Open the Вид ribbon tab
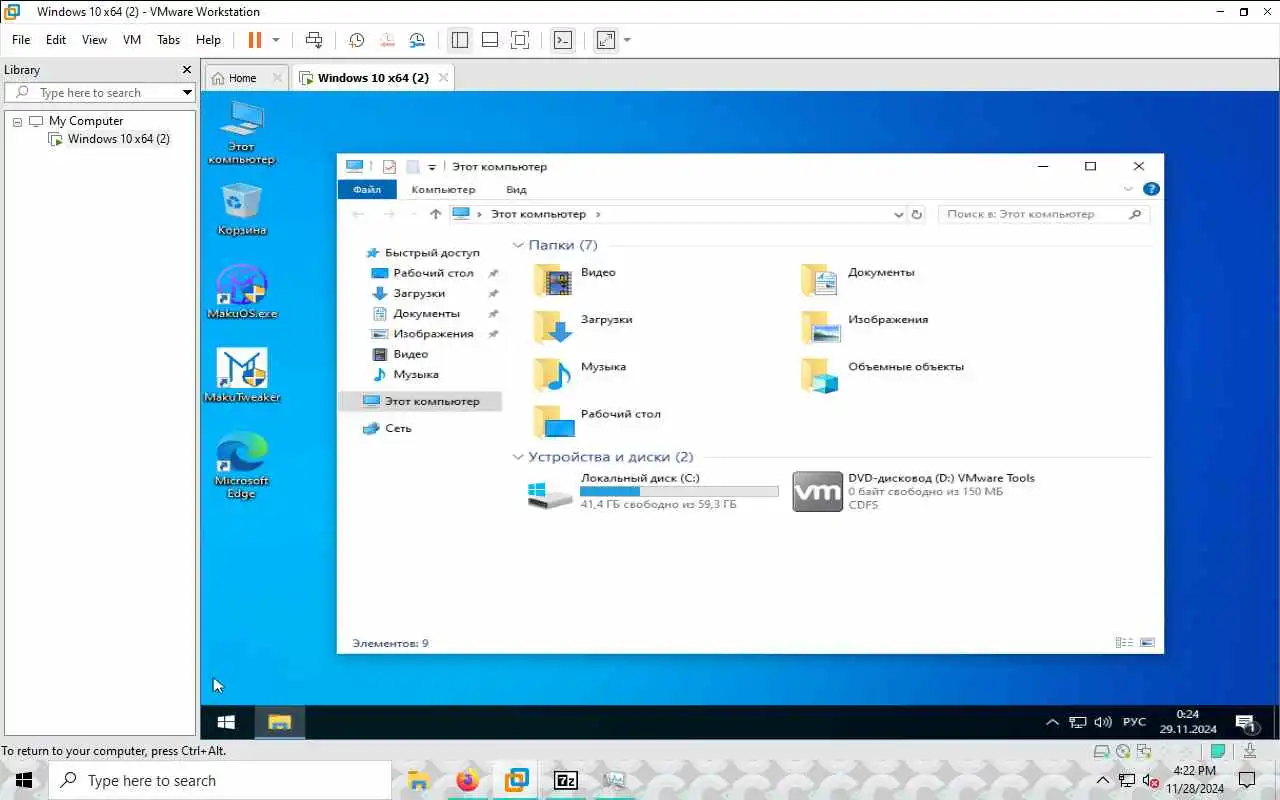Image resolution: width=1280 pixels, height=800 pixels. coord(516,189)
